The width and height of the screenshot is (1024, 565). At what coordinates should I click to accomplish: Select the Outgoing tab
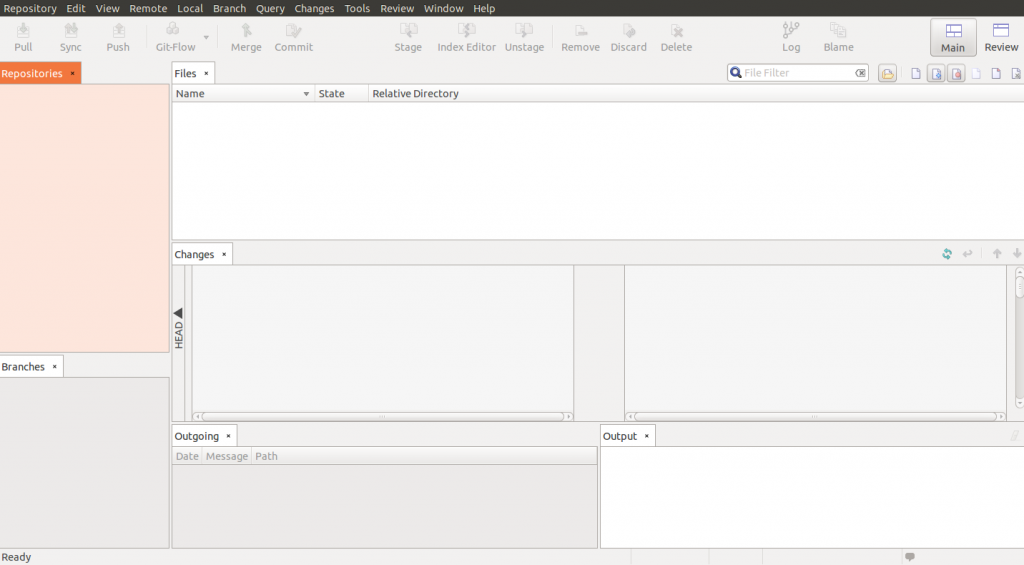[x=196, y=436]
